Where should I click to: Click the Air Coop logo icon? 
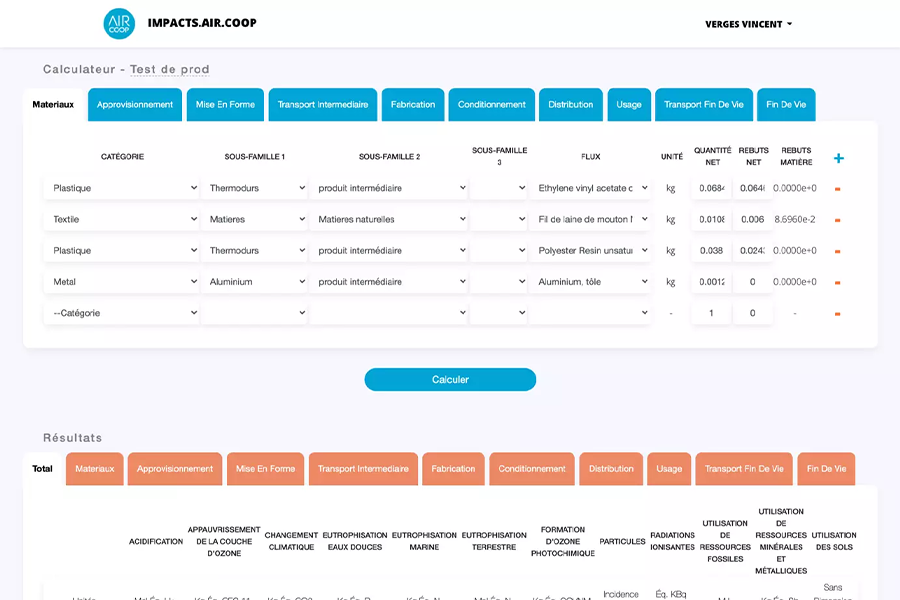click(119, 23)
